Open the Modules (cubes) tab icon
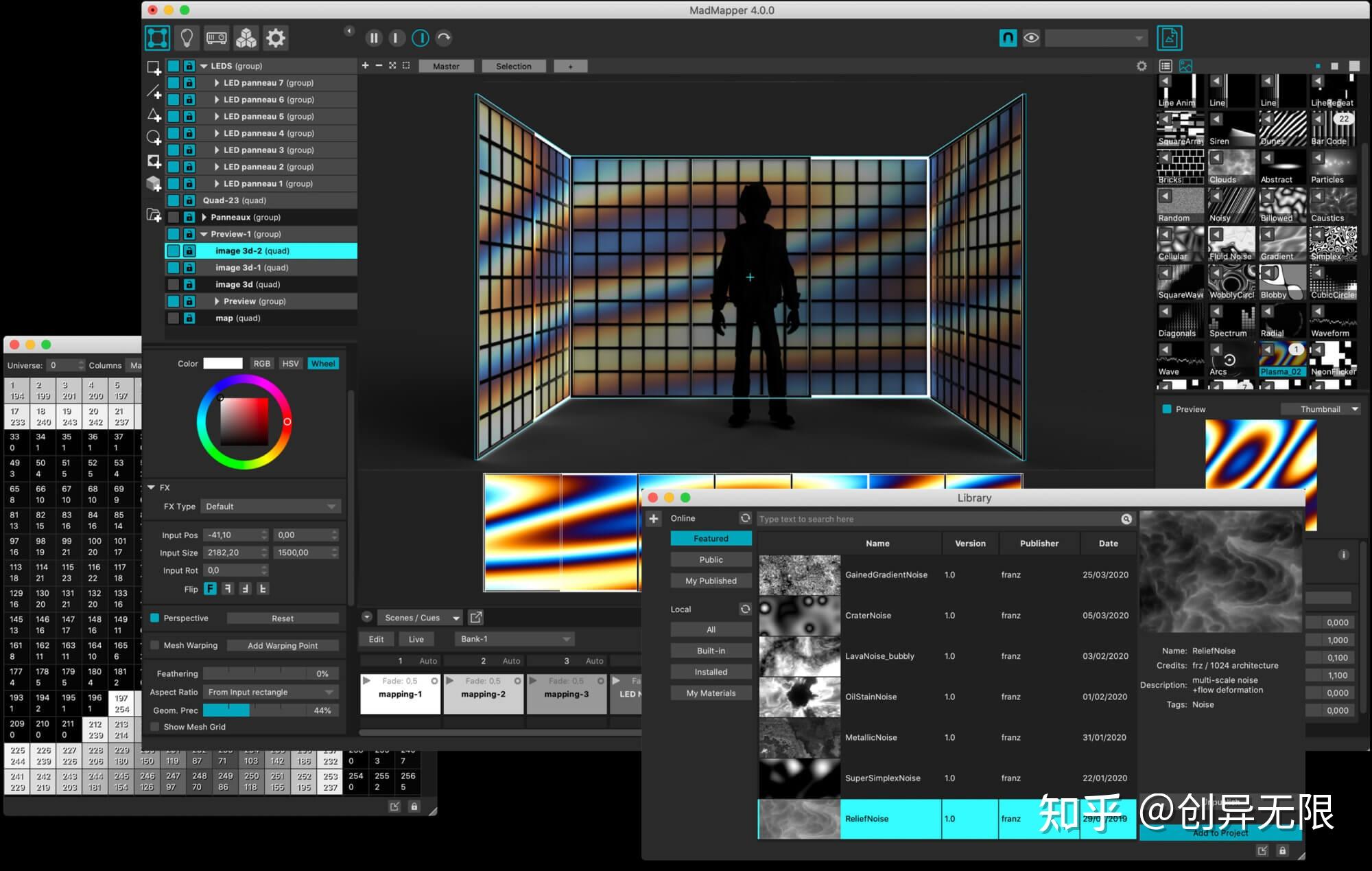1372x871 pixels. click(x=246, y=38)
